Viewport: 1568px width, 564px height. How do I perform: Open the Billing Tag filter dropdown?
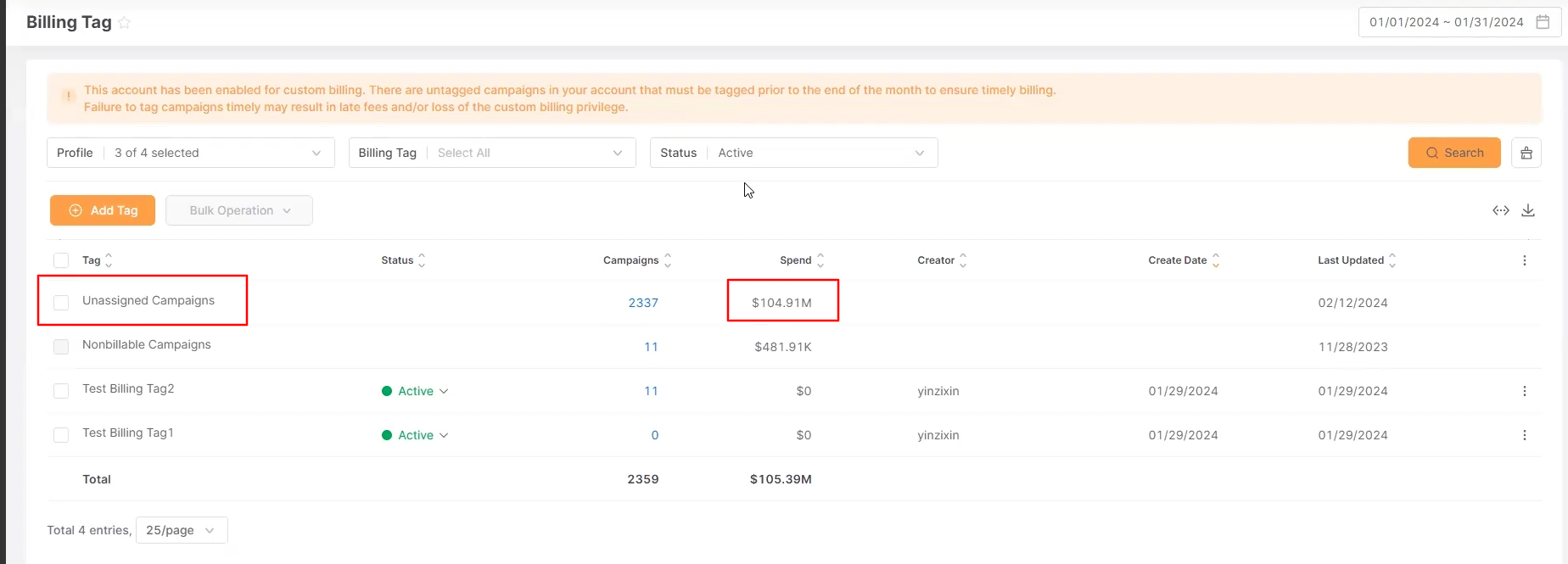[x=492, y=153]
